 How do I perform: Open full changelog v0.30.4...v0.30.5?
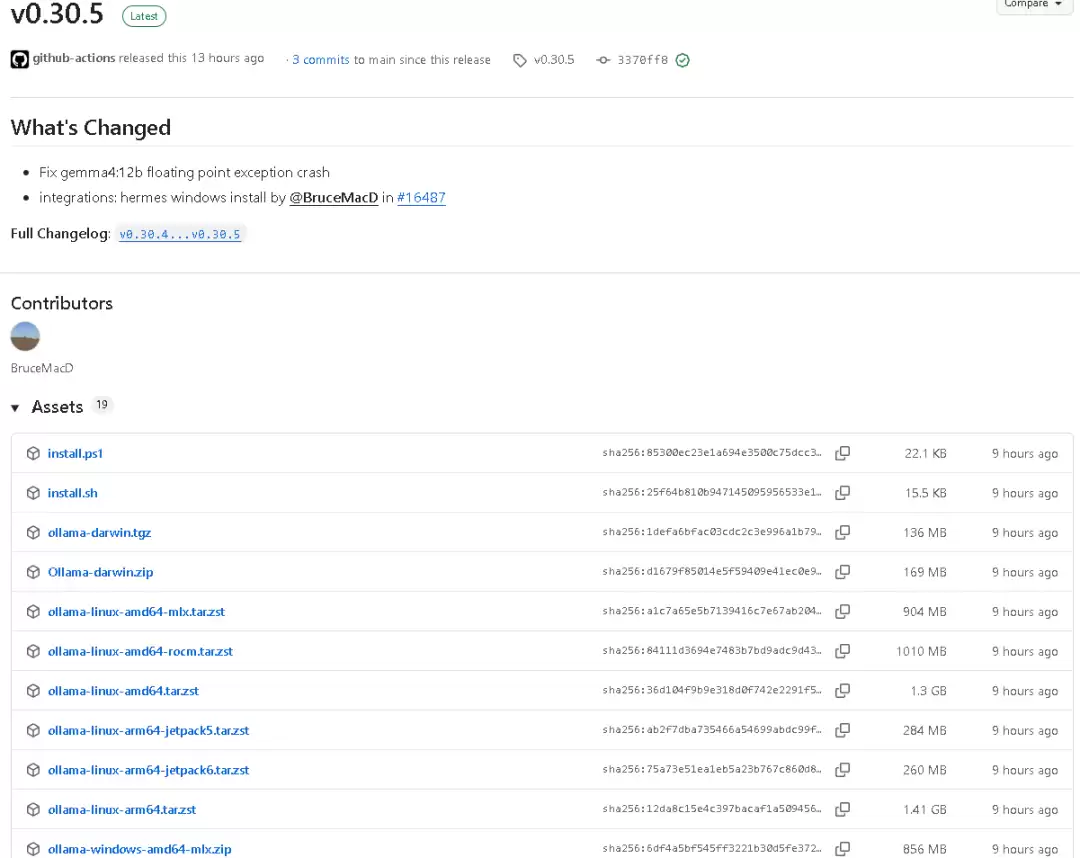click(x=180, y=234)
